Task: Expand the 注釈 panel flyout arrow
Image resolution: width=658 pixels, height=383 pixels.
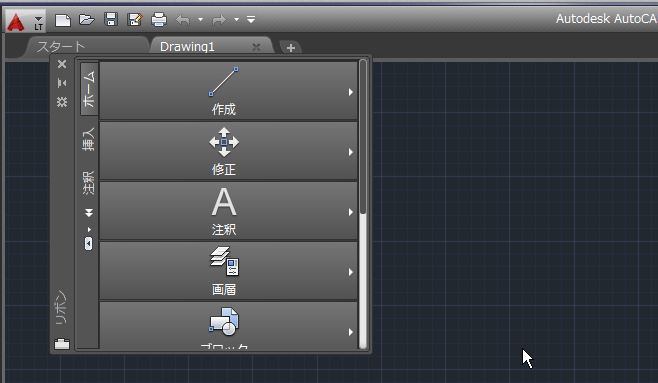Action: coord(350,212)
